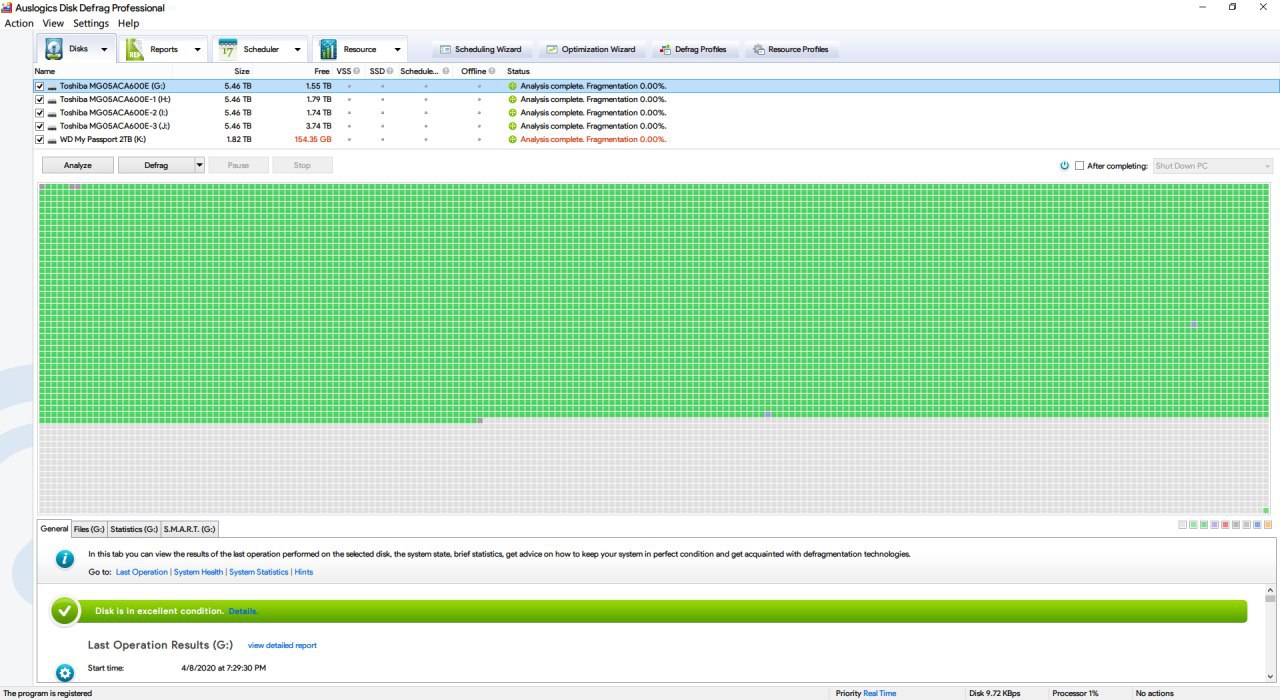1280x700 pixels.
Task: Click the drive icon for Toshiba (H:)
Action: coord(52,99)
